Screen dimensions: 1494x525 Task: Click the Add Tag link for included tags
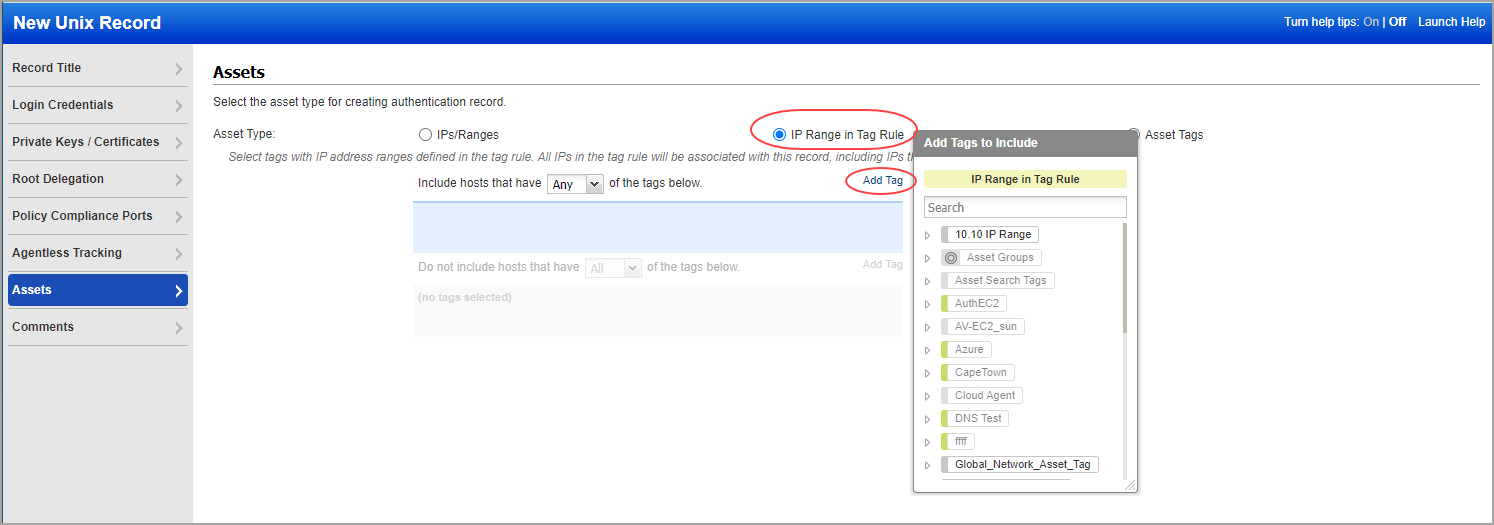[x=882, y=181]
